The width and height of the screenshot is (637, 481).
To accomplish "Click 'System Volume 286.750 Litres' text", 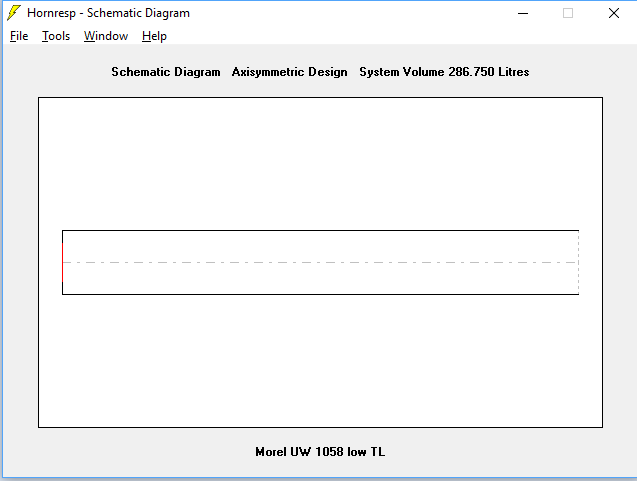I will [x=444, y=72].
